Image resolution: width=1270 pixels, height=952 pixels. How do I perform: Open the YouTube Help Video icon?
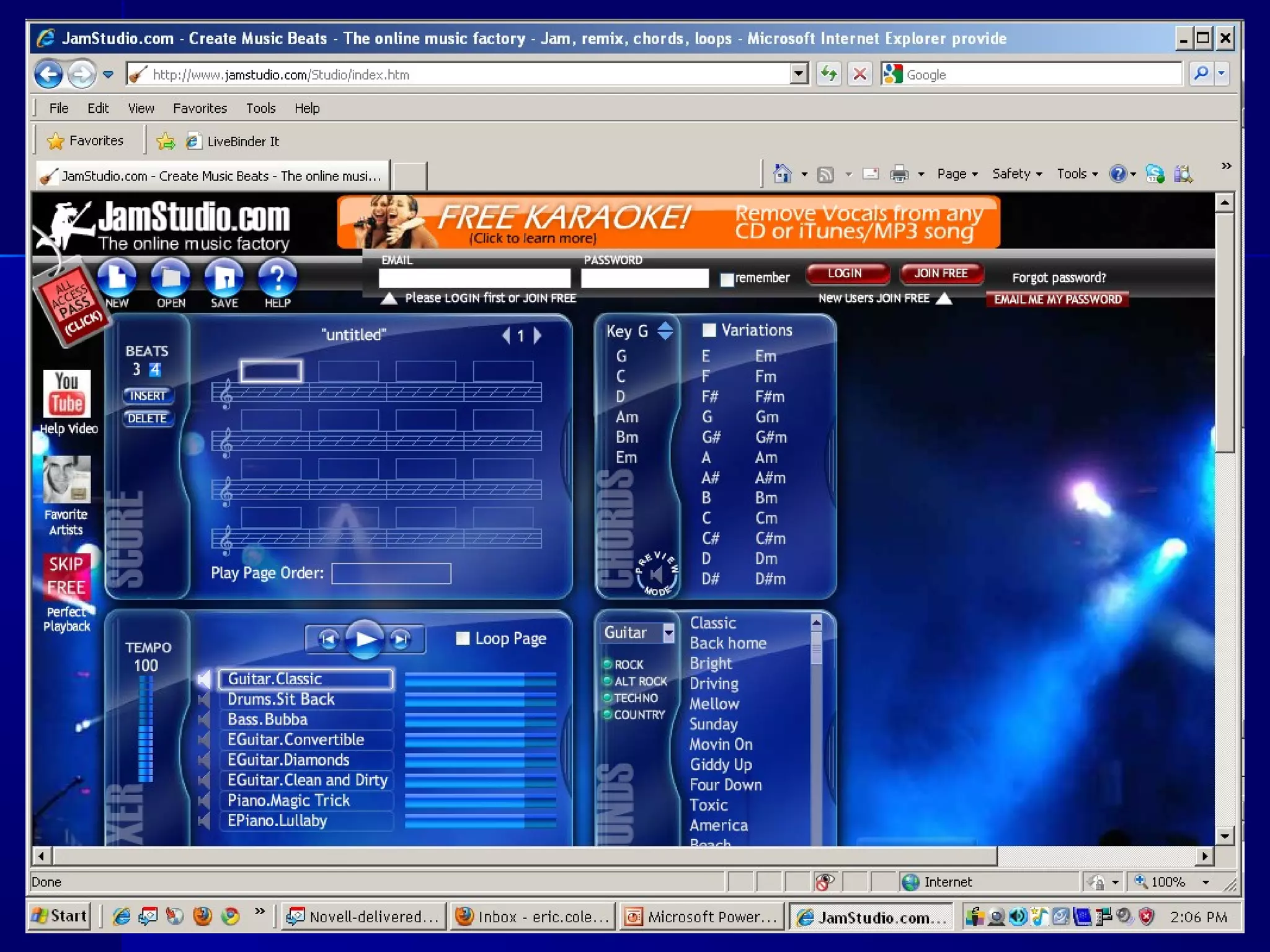pyautogui.click(x=66, y=393)
